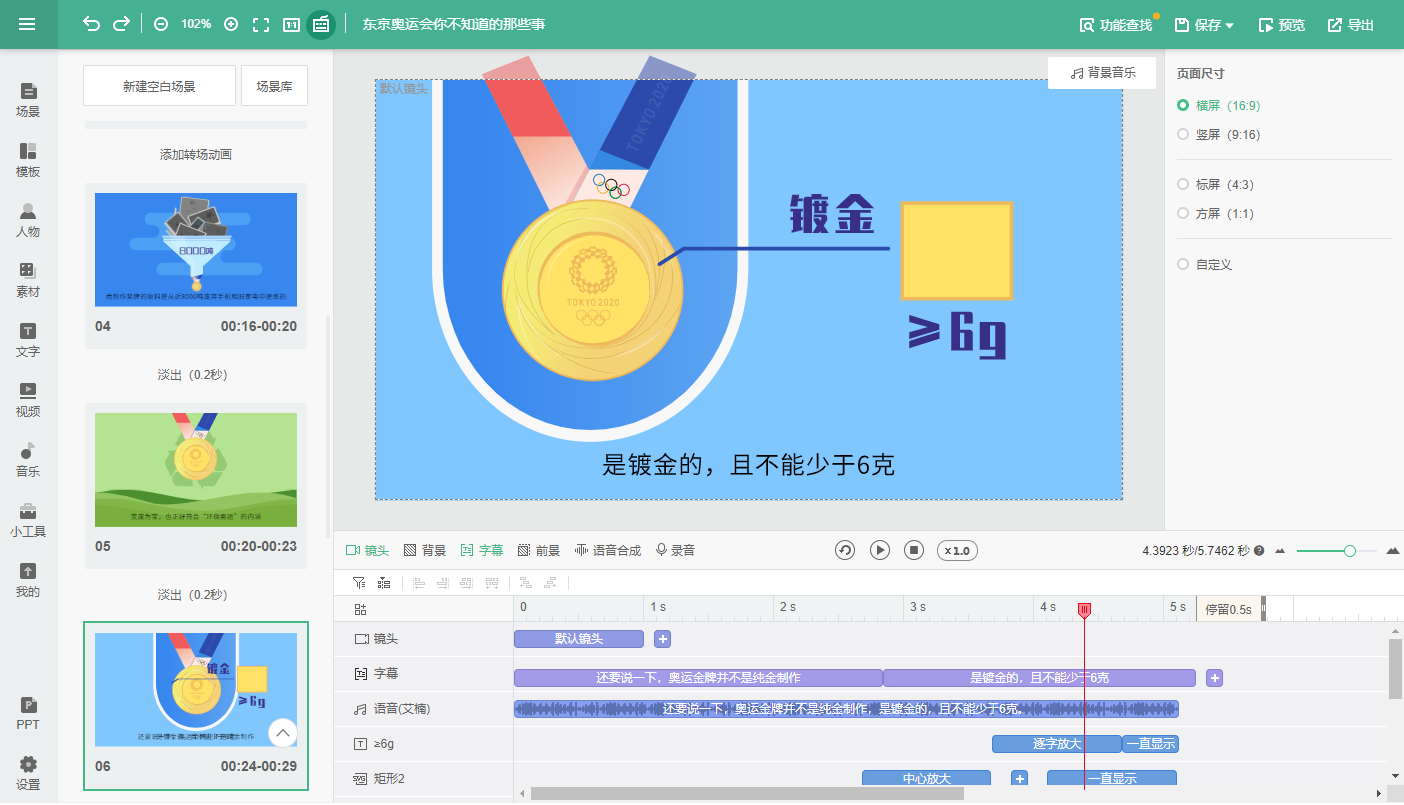This screenshot has height=805, width=1404.
Task: Open the 素材 materials panel
Action: (28, 280)
